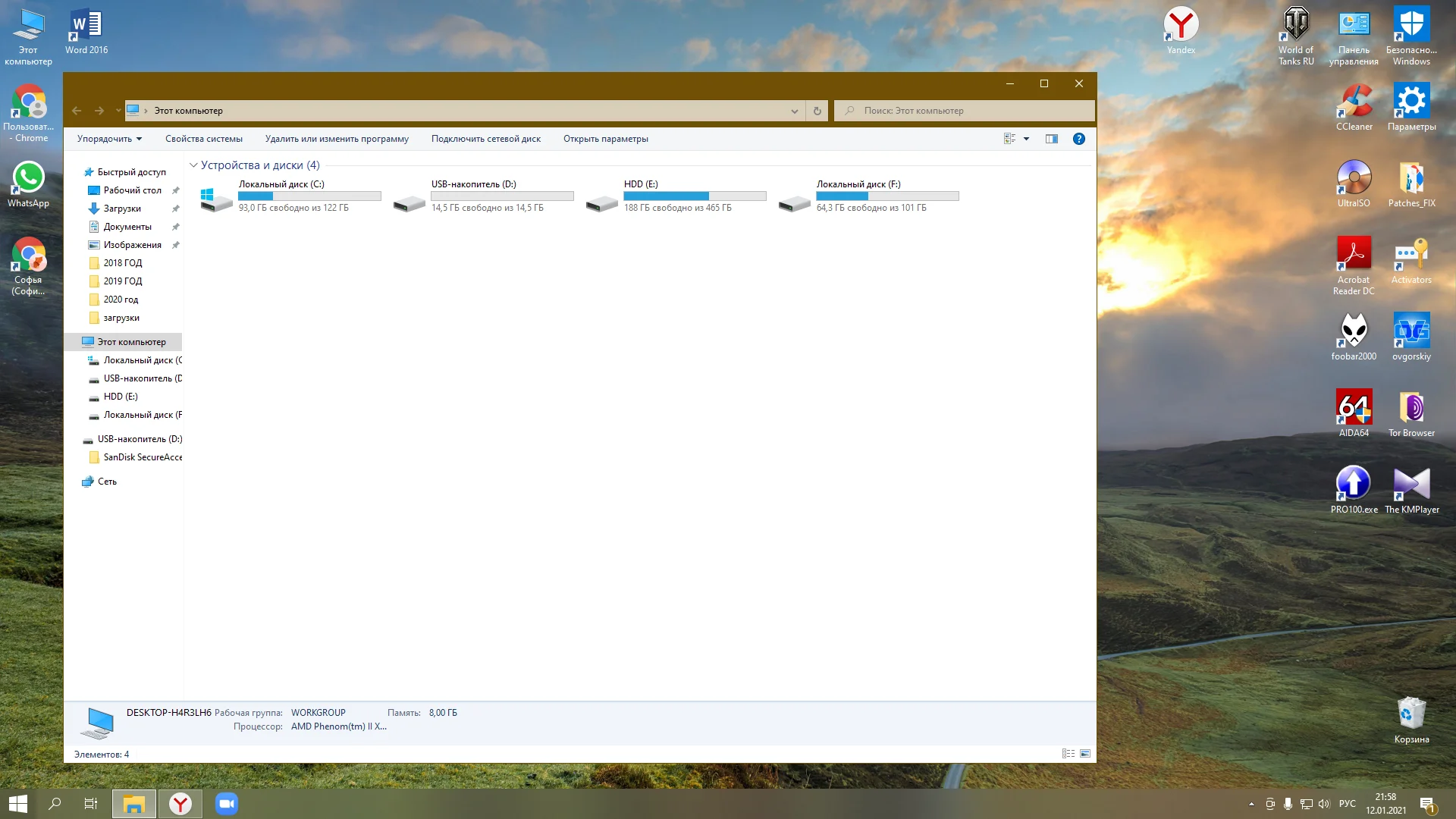
Task: Switch to details view in status bar
Action: (x=1068, y=754)
